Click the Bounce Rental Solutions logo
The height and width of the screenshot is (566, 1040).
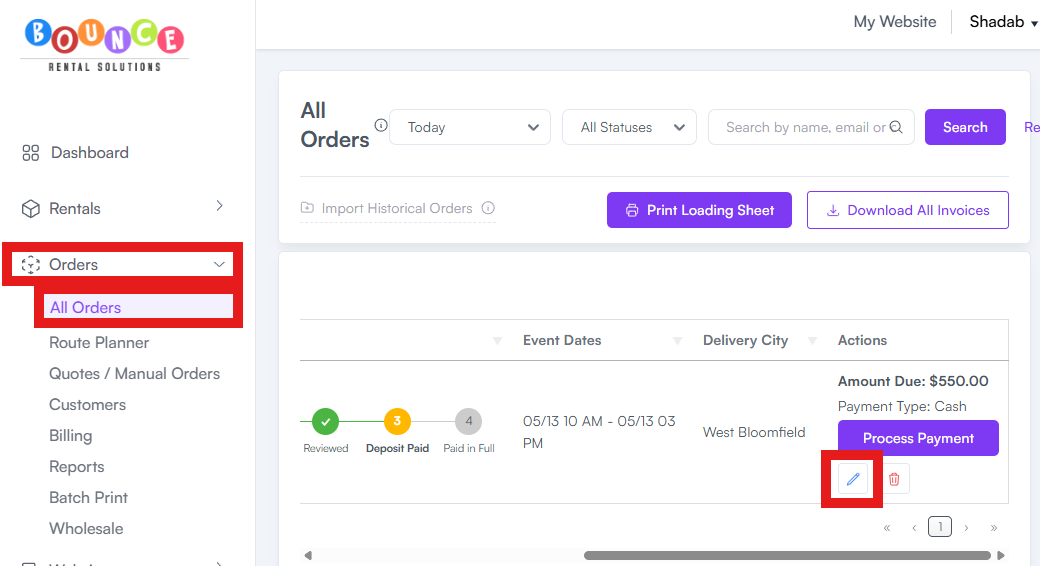pos(105,44)
